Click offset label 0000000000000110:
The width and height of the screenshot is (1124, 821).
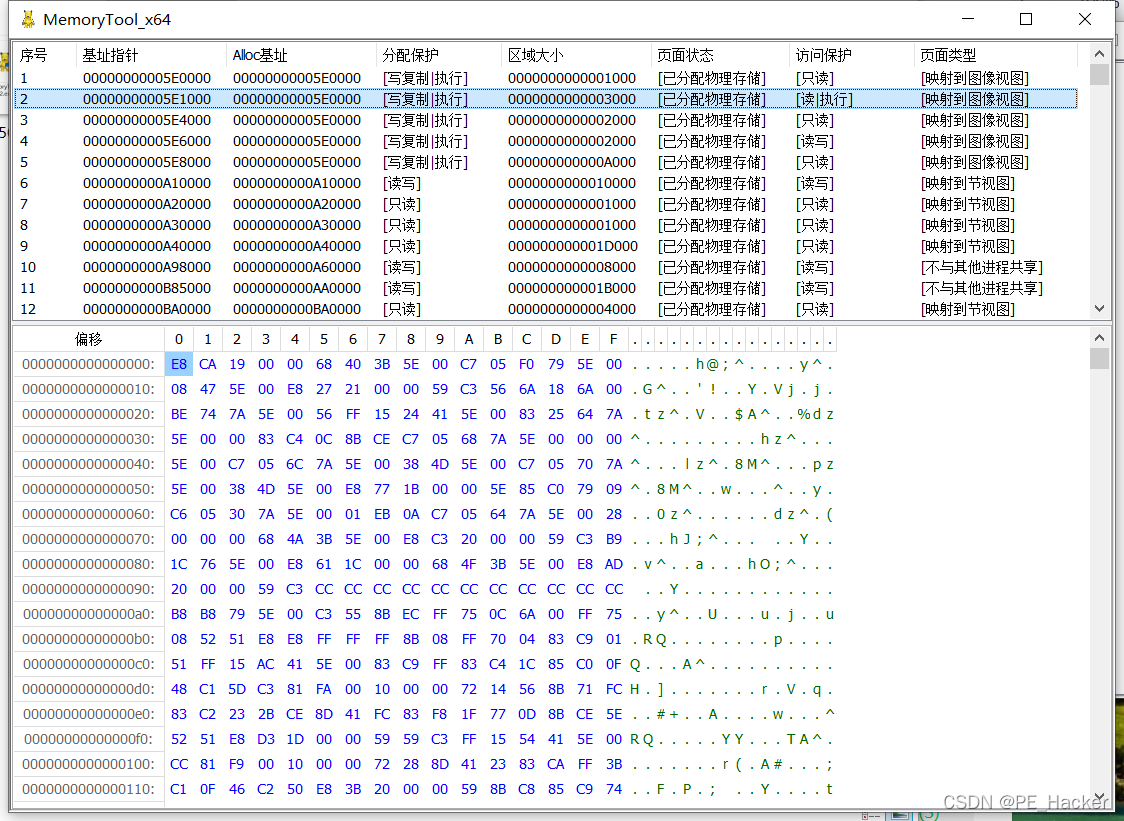pyautogui.click(x=88, y=789)
